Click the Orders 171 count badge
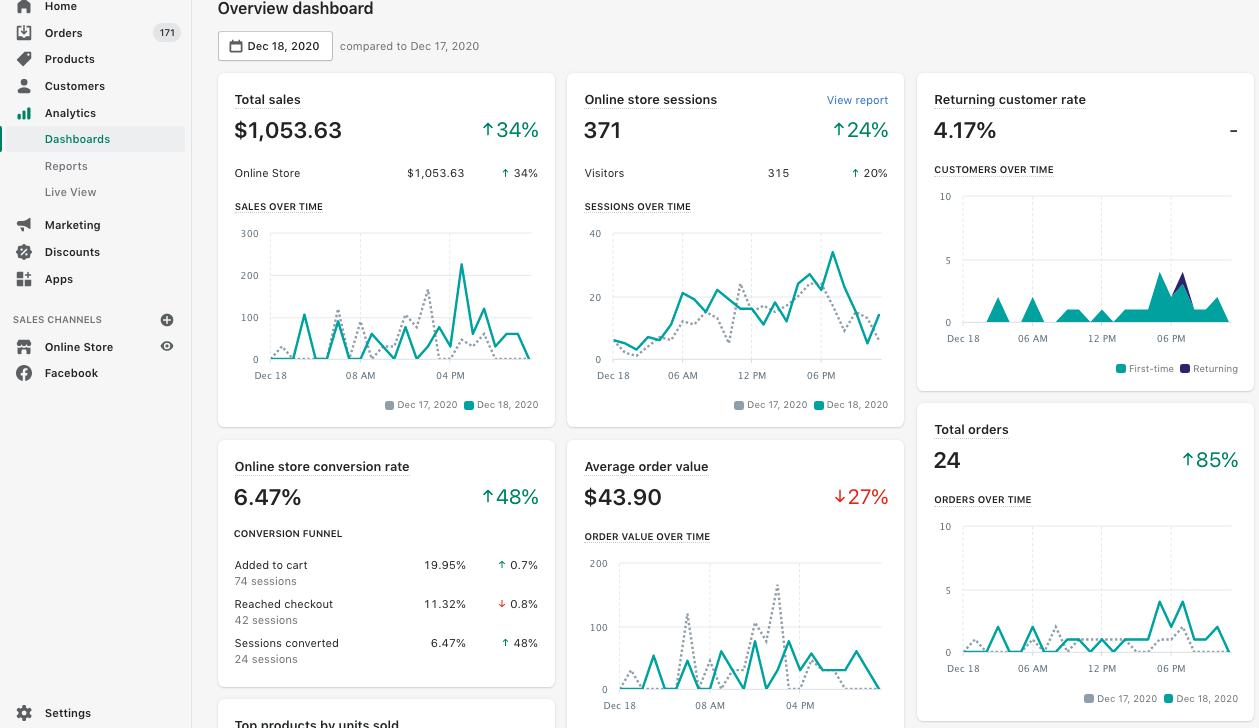The image size is (1259, 728). 167,33
